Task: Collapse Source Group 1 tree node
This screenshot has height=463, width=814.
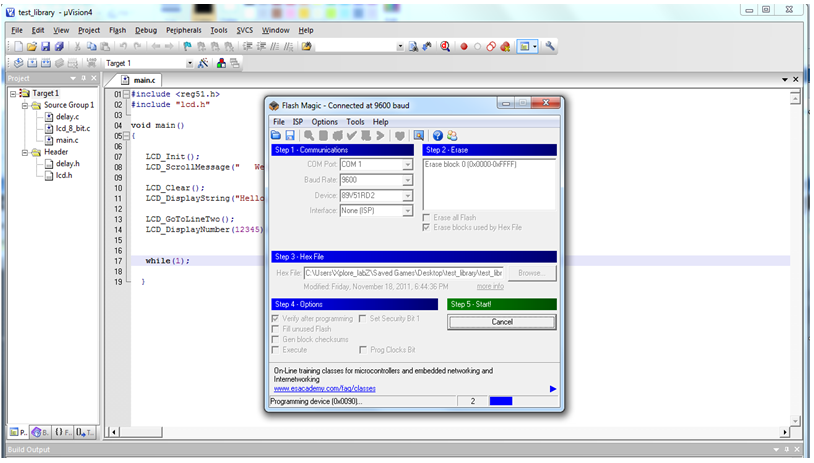Action: pyautogui.click(x=24, y=105)
